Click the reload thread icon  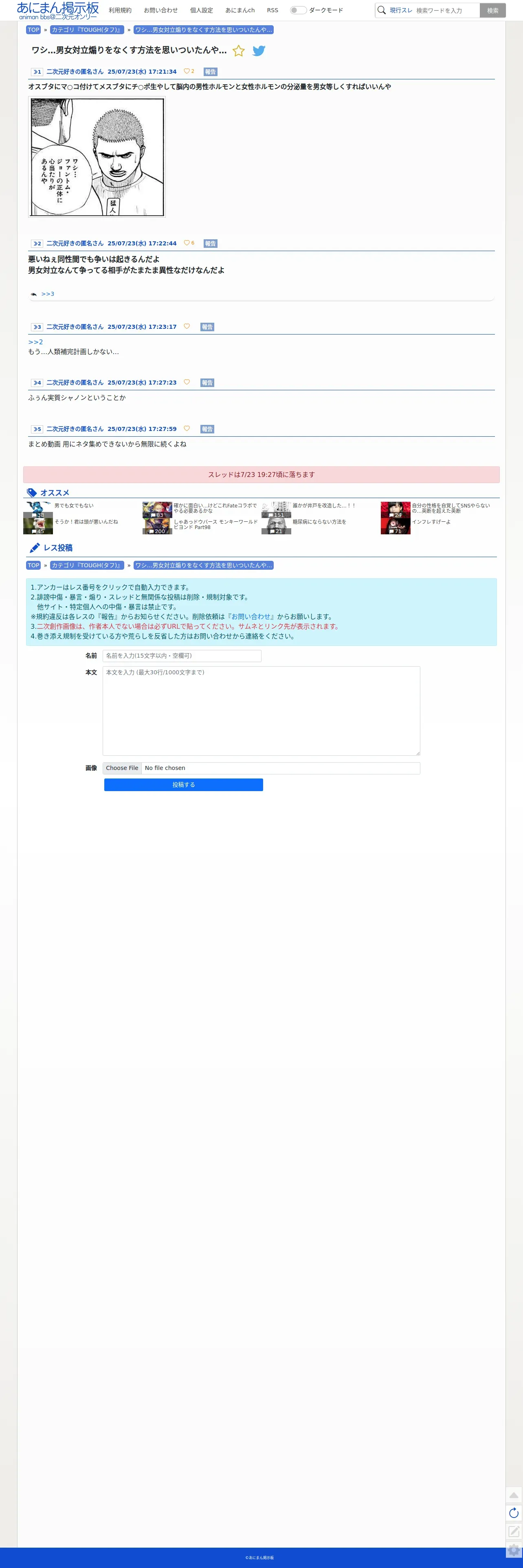[x=514, y=1513]
